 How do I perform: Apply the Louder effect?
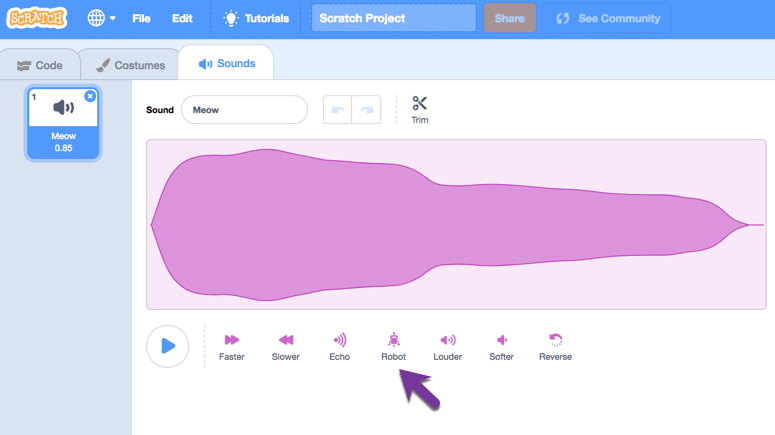coord(447,347)
